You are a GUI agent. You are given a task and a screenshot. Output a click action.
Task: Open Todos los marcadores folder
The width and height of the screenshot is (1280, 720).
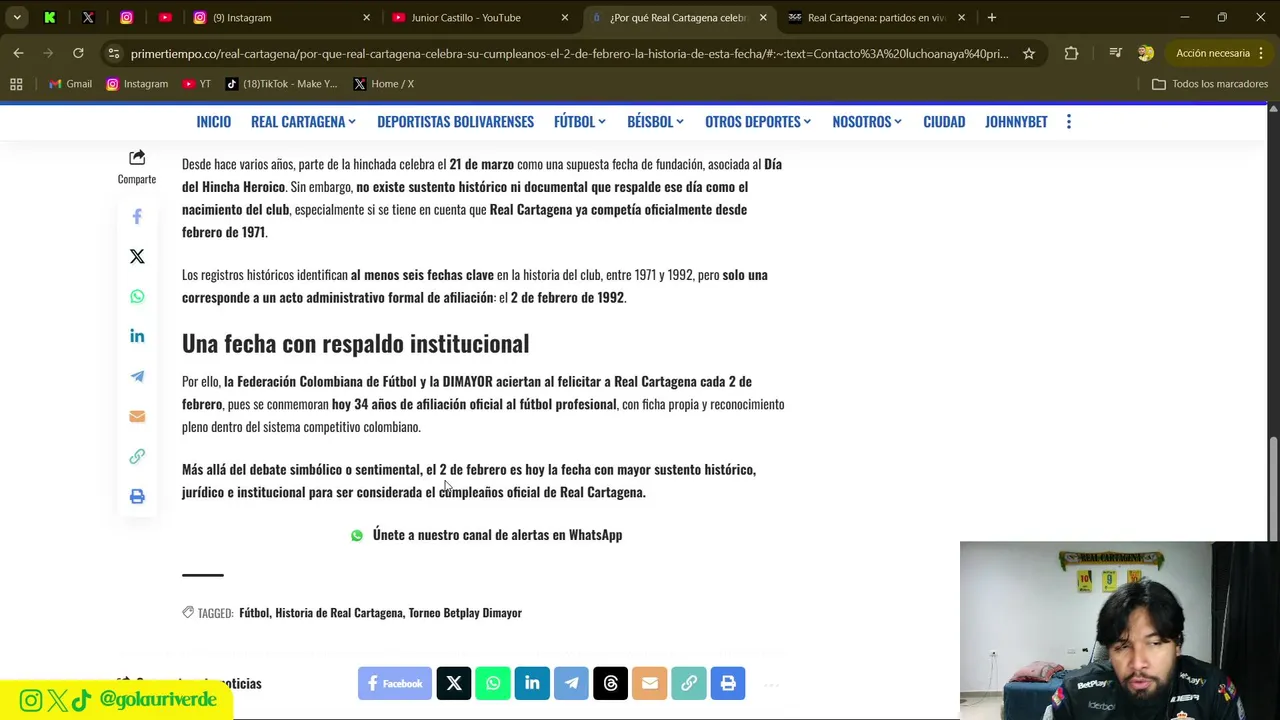coord(1210,84)
